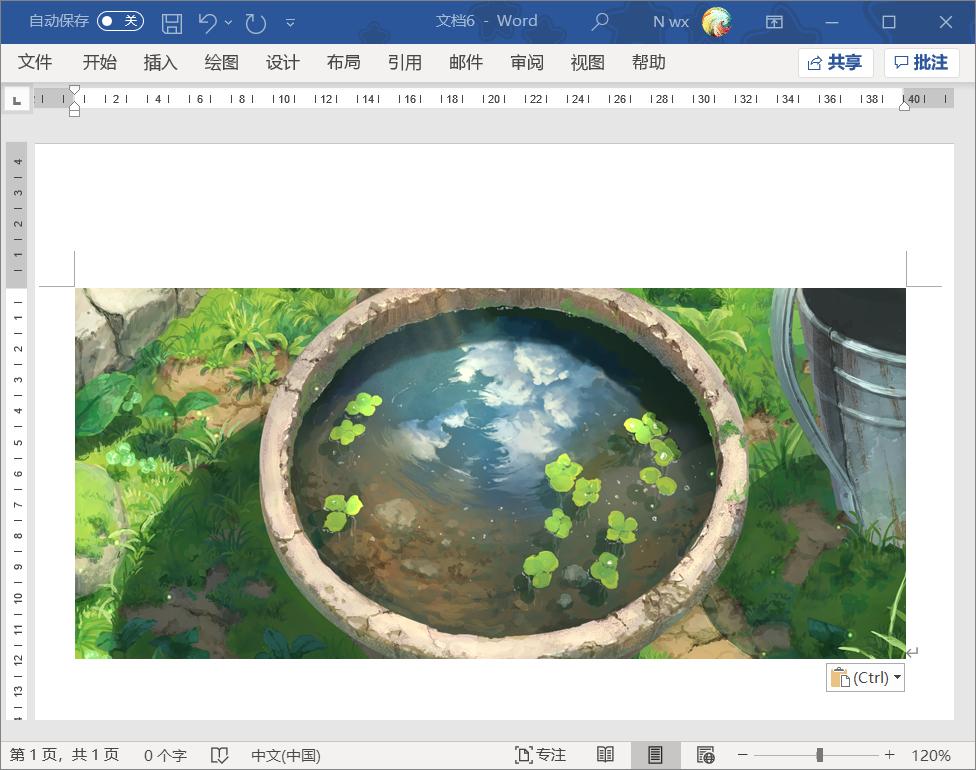Image resolution: width=976 pixels, height=770 pixels.
Task: Expand the Paste Options (Ctrl) dropdown
Action: pos(897,678)
